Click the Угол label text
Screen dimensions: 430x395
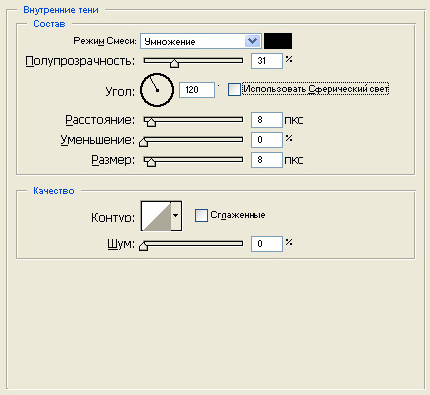pyautogui.click(x=120, y=91)
